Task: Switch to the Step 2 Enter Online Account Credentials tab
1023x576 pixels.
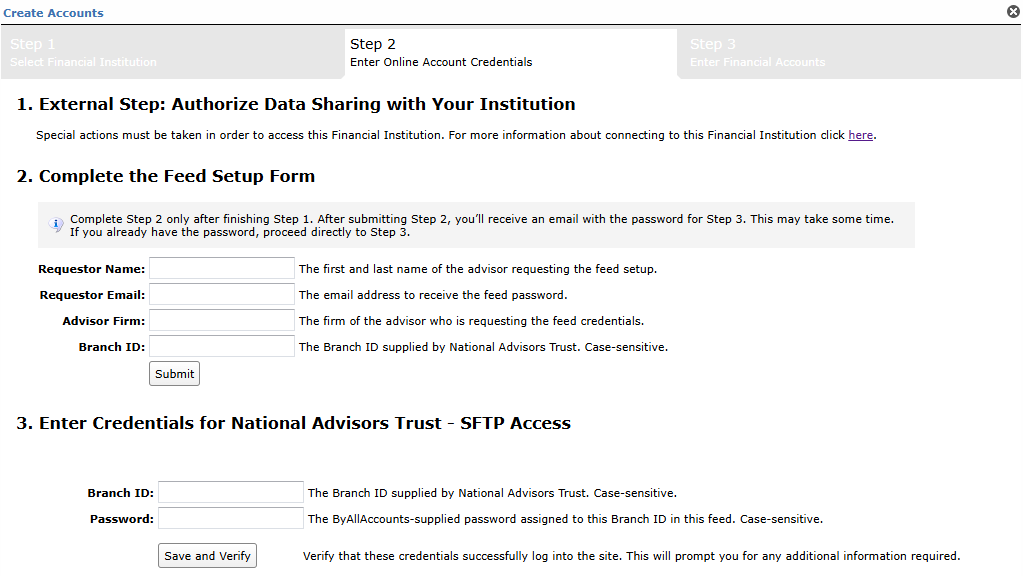Action: 511,53
